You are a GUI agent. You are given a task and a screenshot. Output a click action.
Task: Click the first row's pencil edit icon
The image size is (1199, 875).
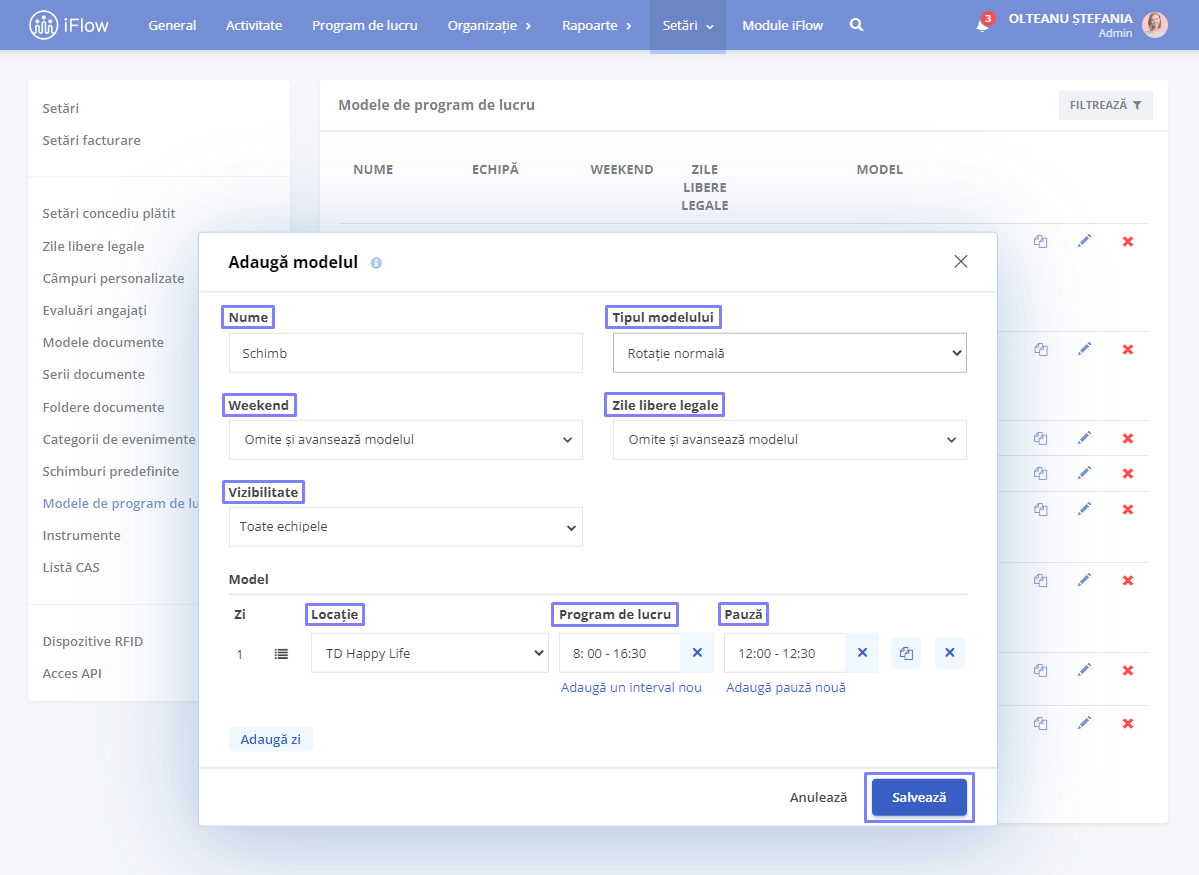point(1084,241)
